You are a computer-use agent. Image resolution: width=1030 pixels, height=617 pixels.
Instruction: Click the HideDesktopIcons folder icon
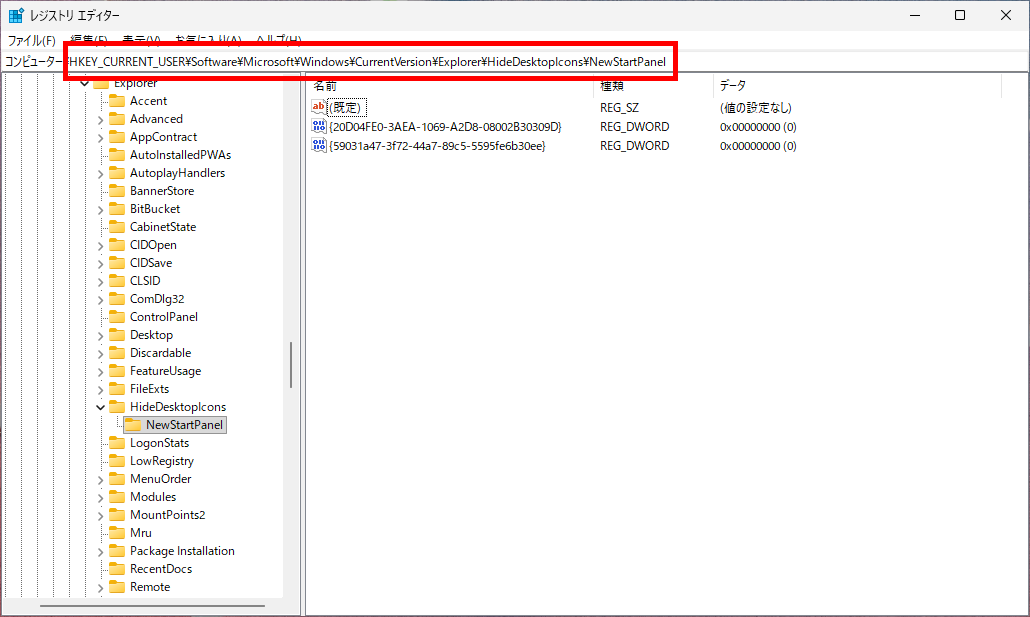116,407
